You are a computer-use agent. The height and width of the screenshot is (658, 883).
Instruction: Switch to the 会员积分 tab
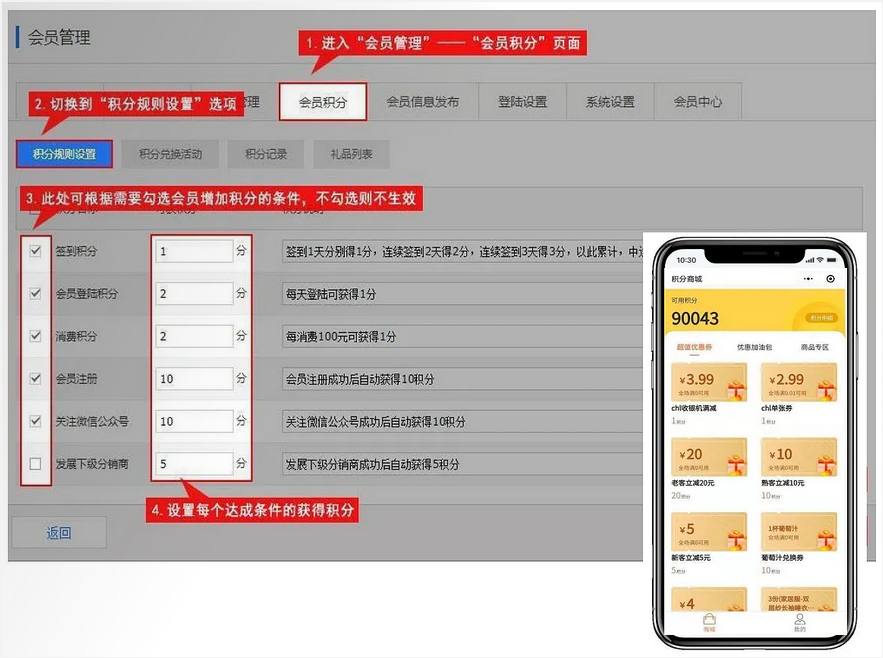(x=323, y=102)
